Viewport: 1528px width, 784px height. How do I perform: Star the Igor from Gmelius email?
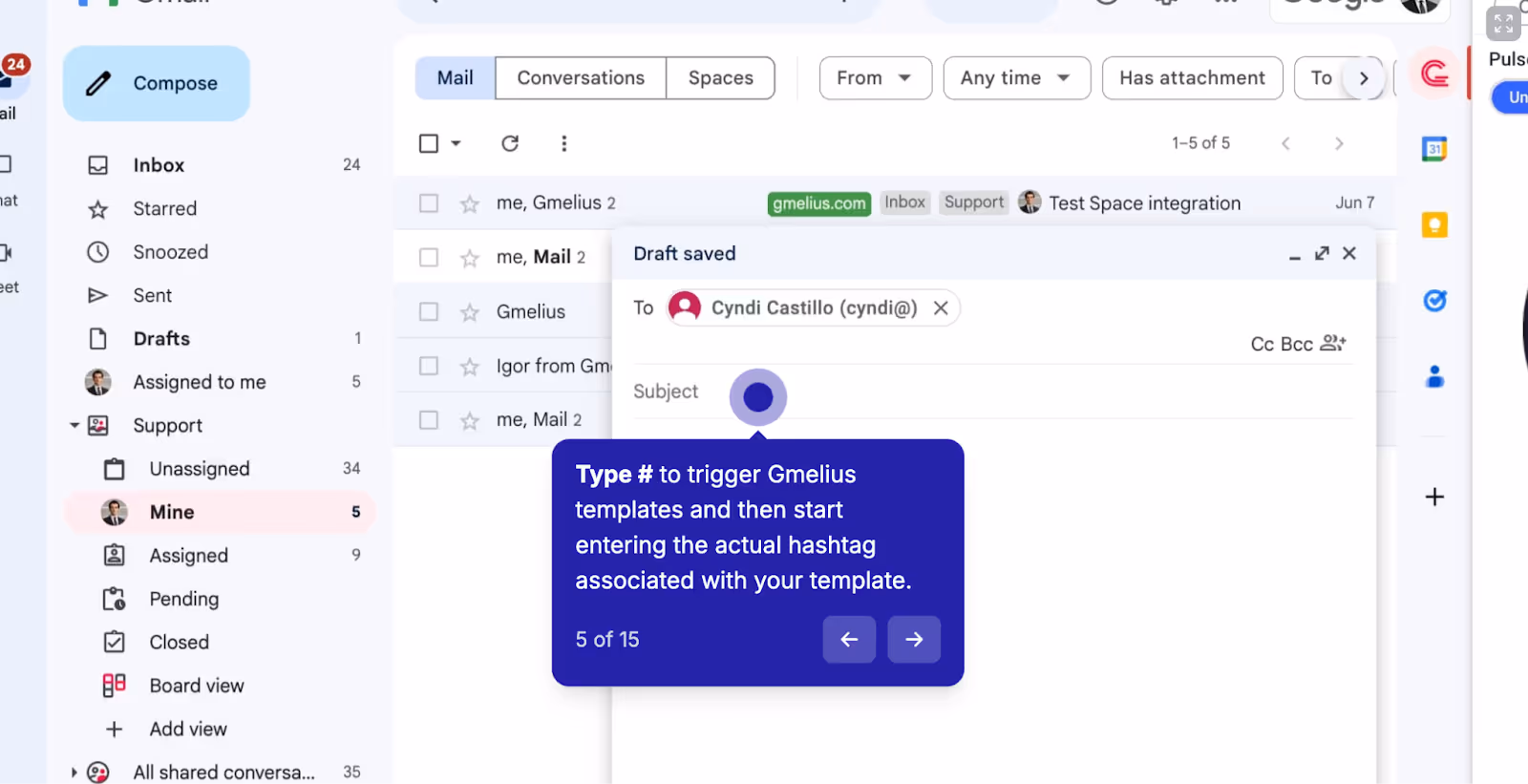click(469, 366)
